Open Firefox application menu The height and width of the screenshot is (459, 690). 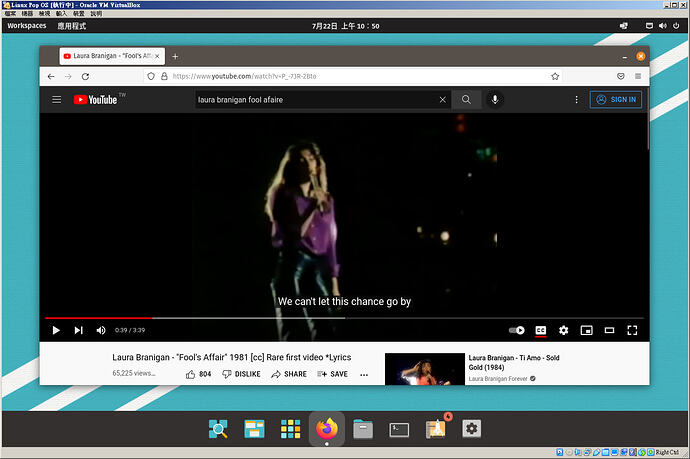click(x=638, y=76)
